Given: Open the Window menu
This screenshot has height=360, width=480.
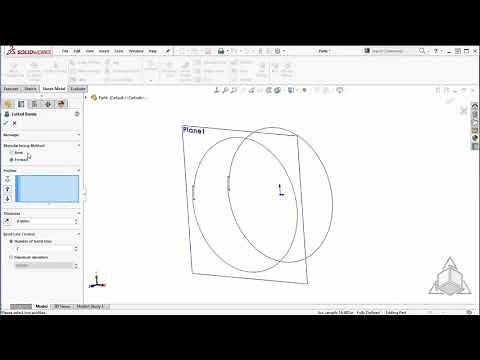Looking at the screenshot, I should tap(136, 51).
